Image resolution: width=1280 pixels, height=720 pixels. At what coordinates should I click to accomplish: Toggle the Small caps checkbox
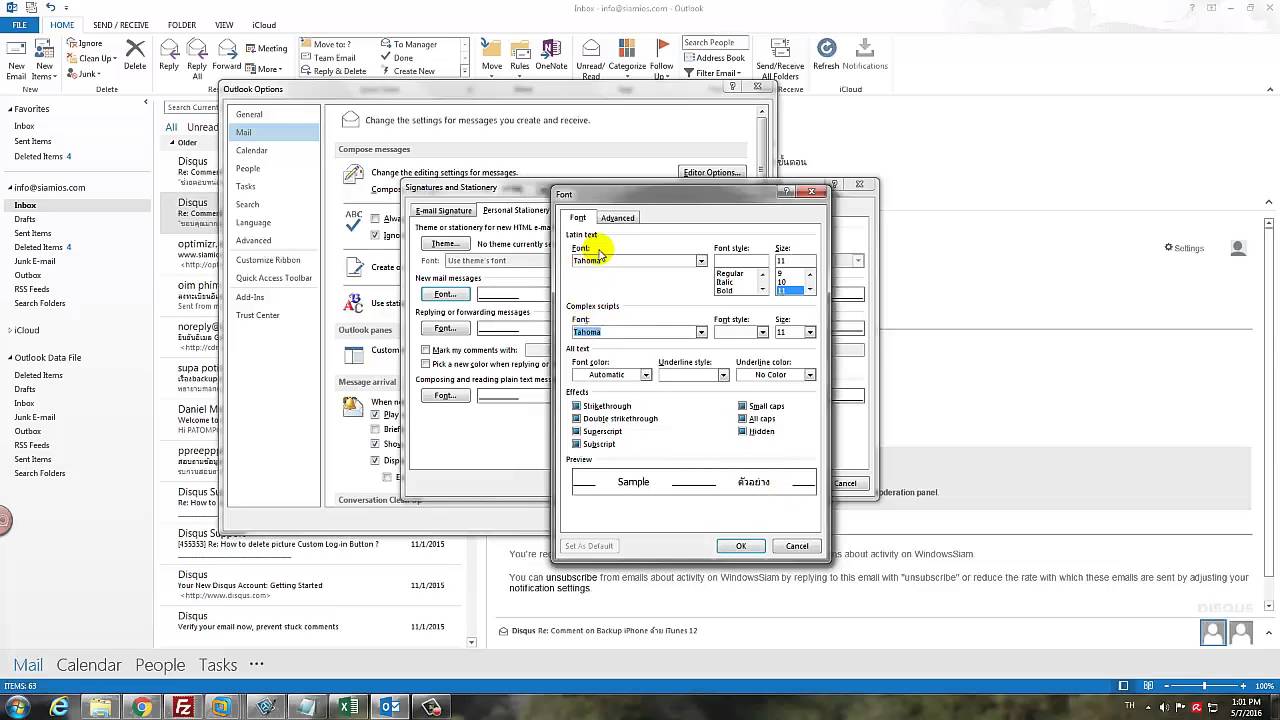742,406
